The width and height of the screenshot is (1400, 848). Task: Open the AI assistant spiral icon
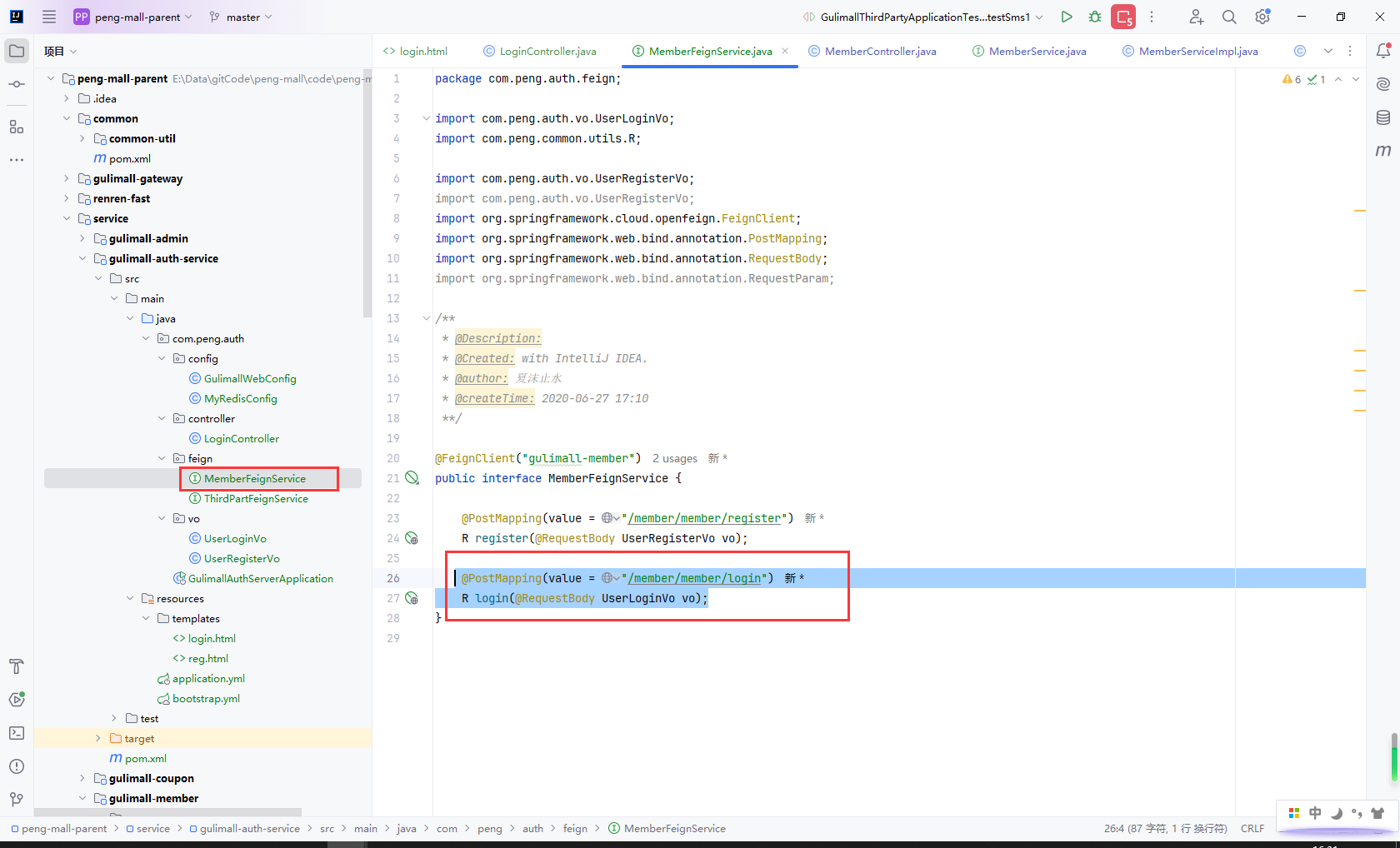(1383, 84)
